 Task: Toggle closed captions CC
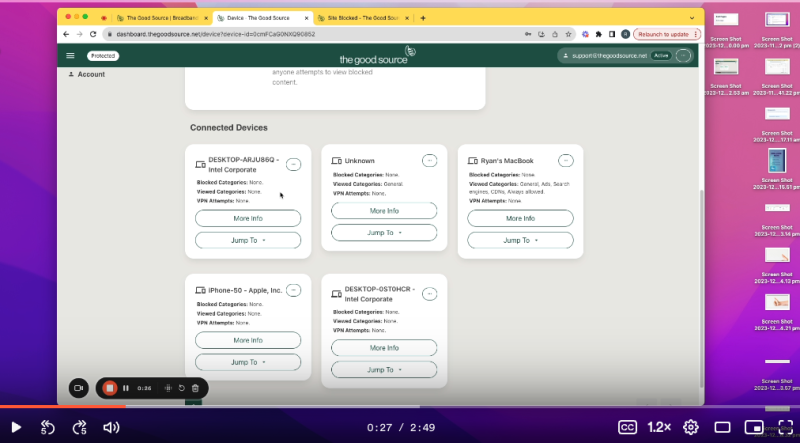(x=627, y=427)
